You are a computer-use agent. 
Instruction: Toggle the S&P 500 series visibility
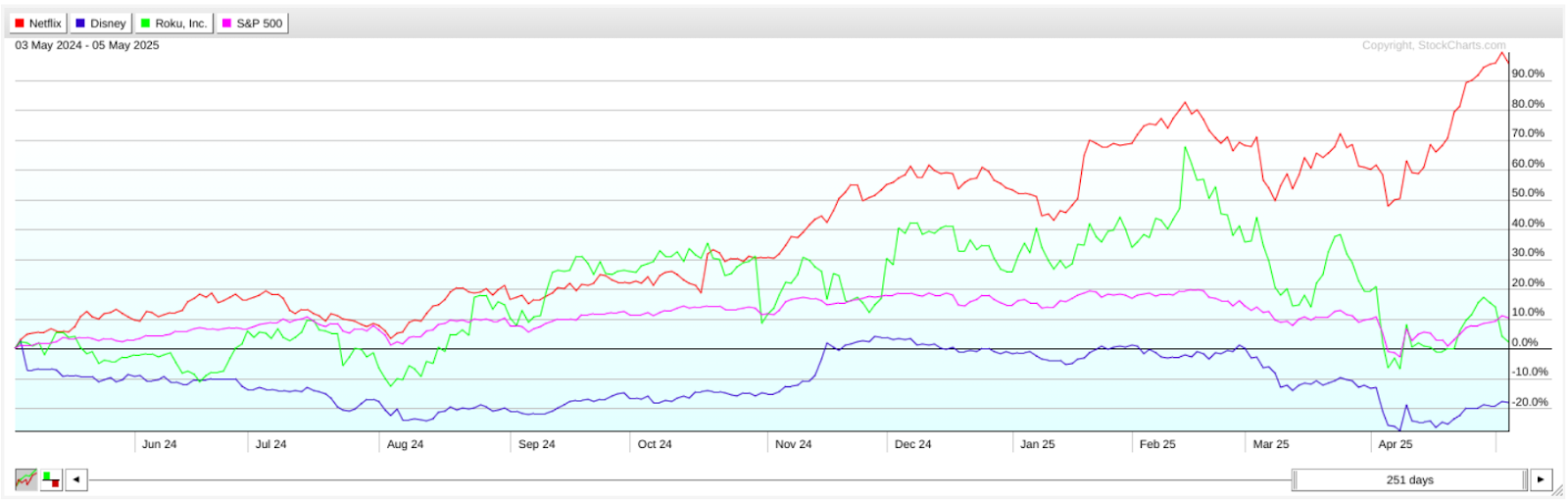click(x=252, y=23)
